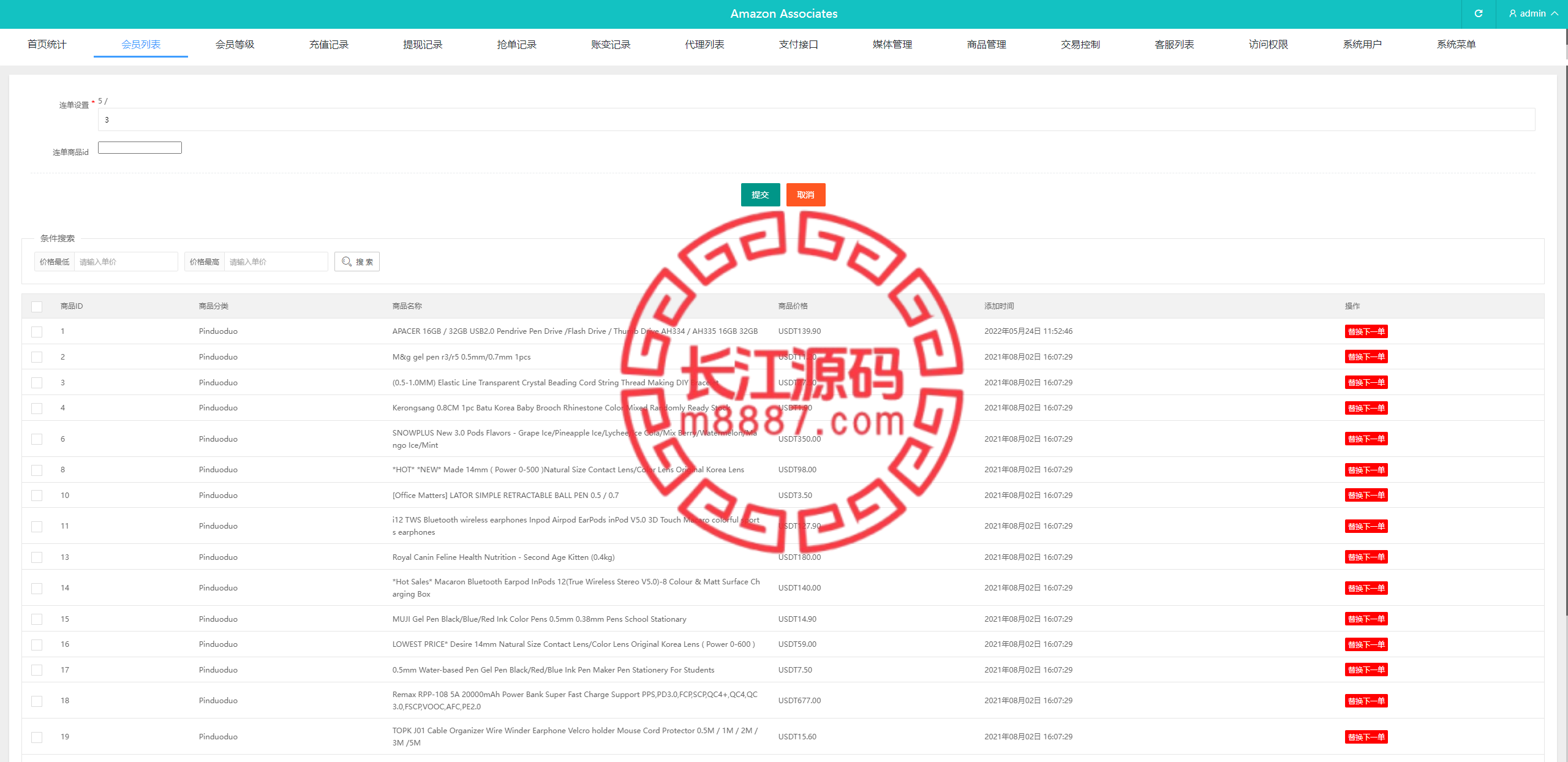Click 替换下一单 for product ID 16

[1366, 644]
